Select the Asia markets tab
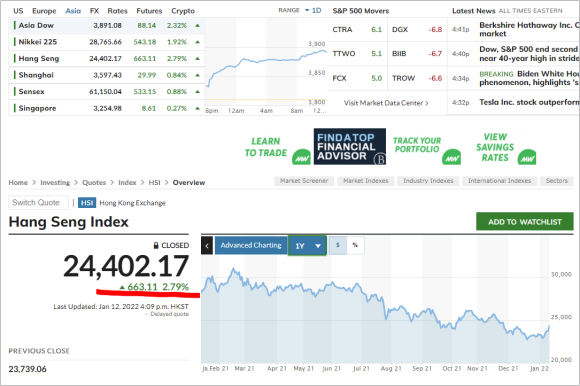The width and height of the screenshot is (580, 386). [x=73, y=11]
